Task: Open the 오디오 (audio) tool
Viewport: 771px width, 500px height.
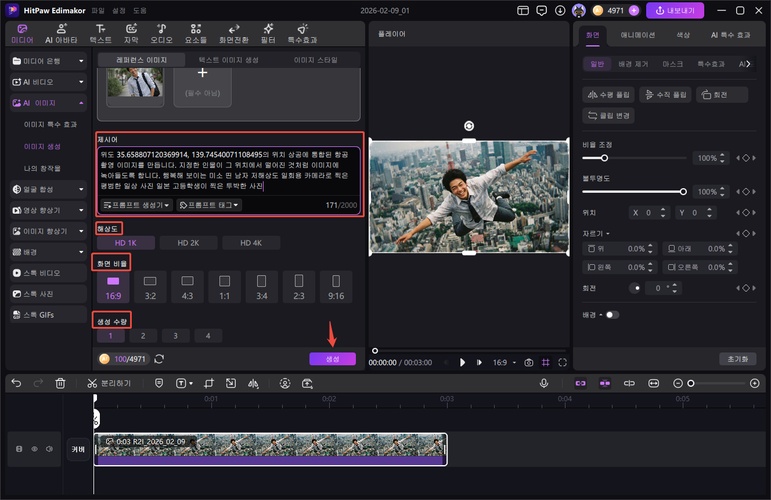Action: [161, 33]
